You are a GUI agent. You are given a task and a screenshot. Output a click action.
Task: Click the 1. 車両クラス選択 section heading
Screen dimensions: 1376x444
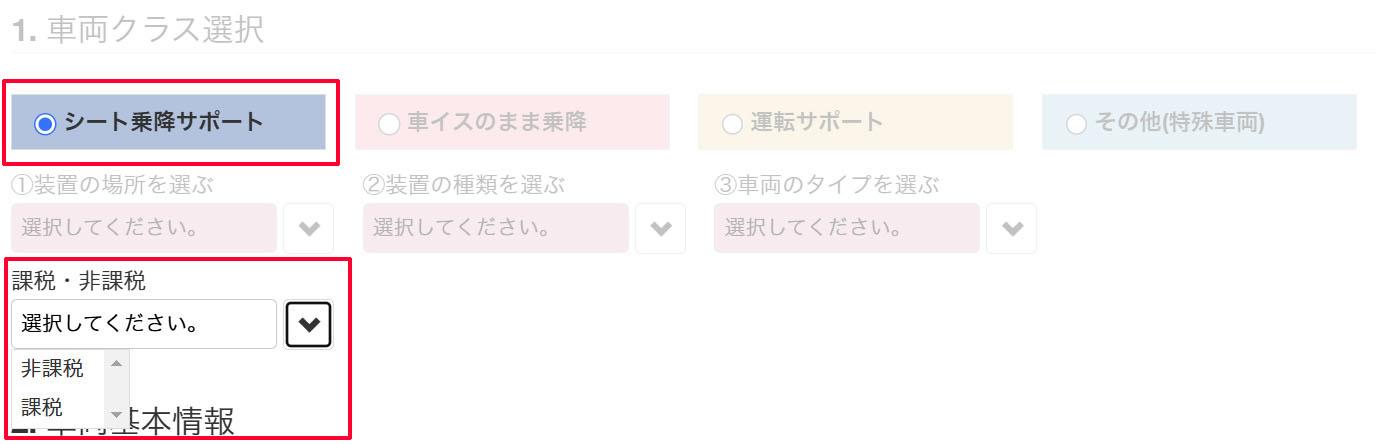(138, 30)
